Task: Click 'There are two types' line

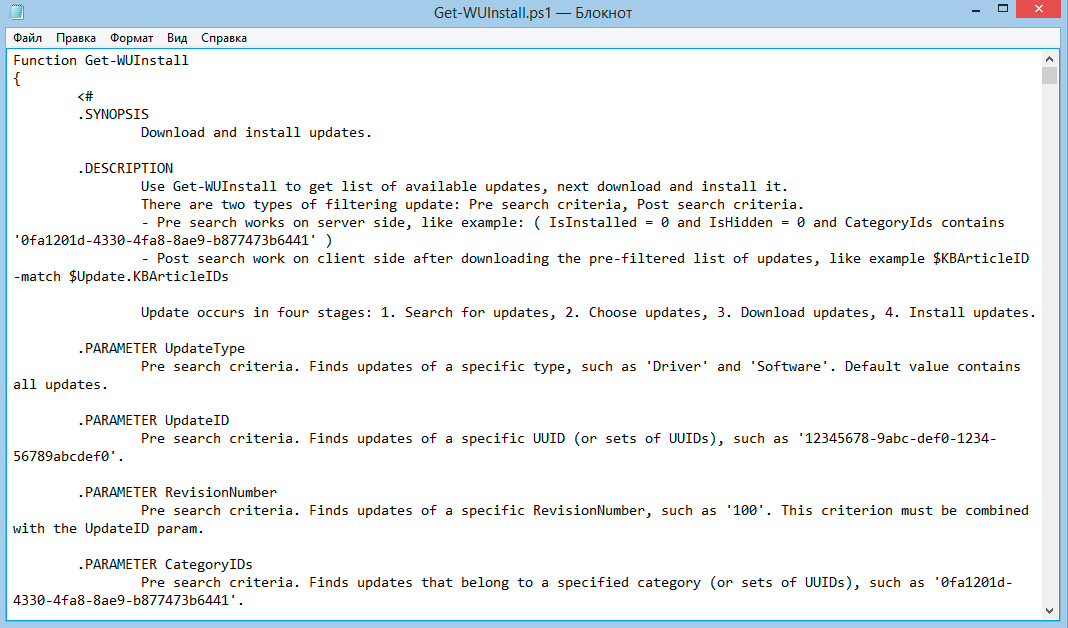Action: click(x=472, y=204)
